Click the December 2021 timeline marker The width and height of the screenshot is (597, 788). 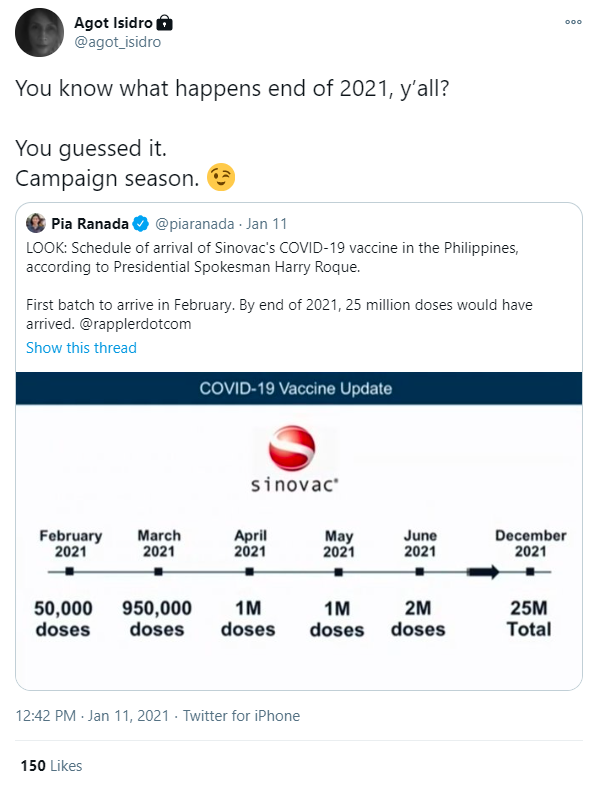[x=530, y=571]
